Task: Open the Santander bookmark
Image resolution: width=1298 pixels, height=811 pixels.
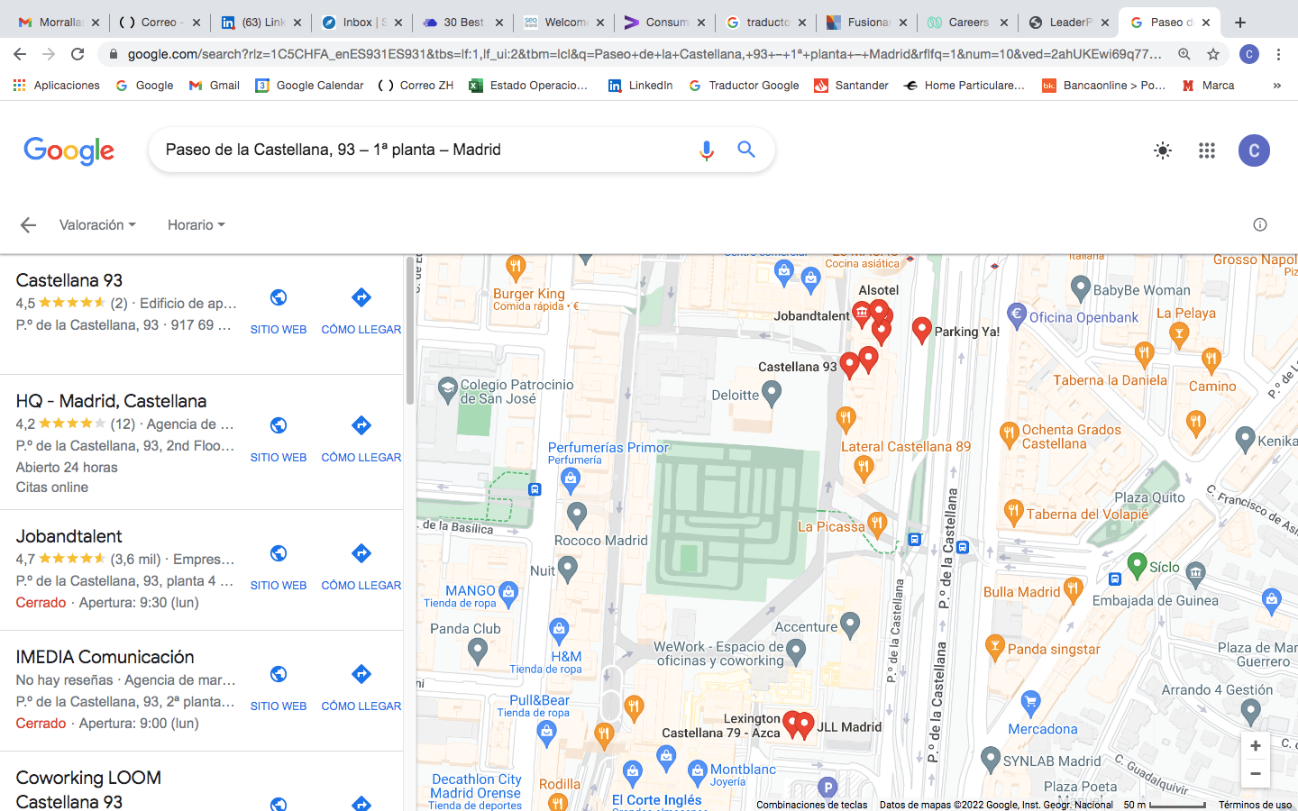Action: click(850, 86)
